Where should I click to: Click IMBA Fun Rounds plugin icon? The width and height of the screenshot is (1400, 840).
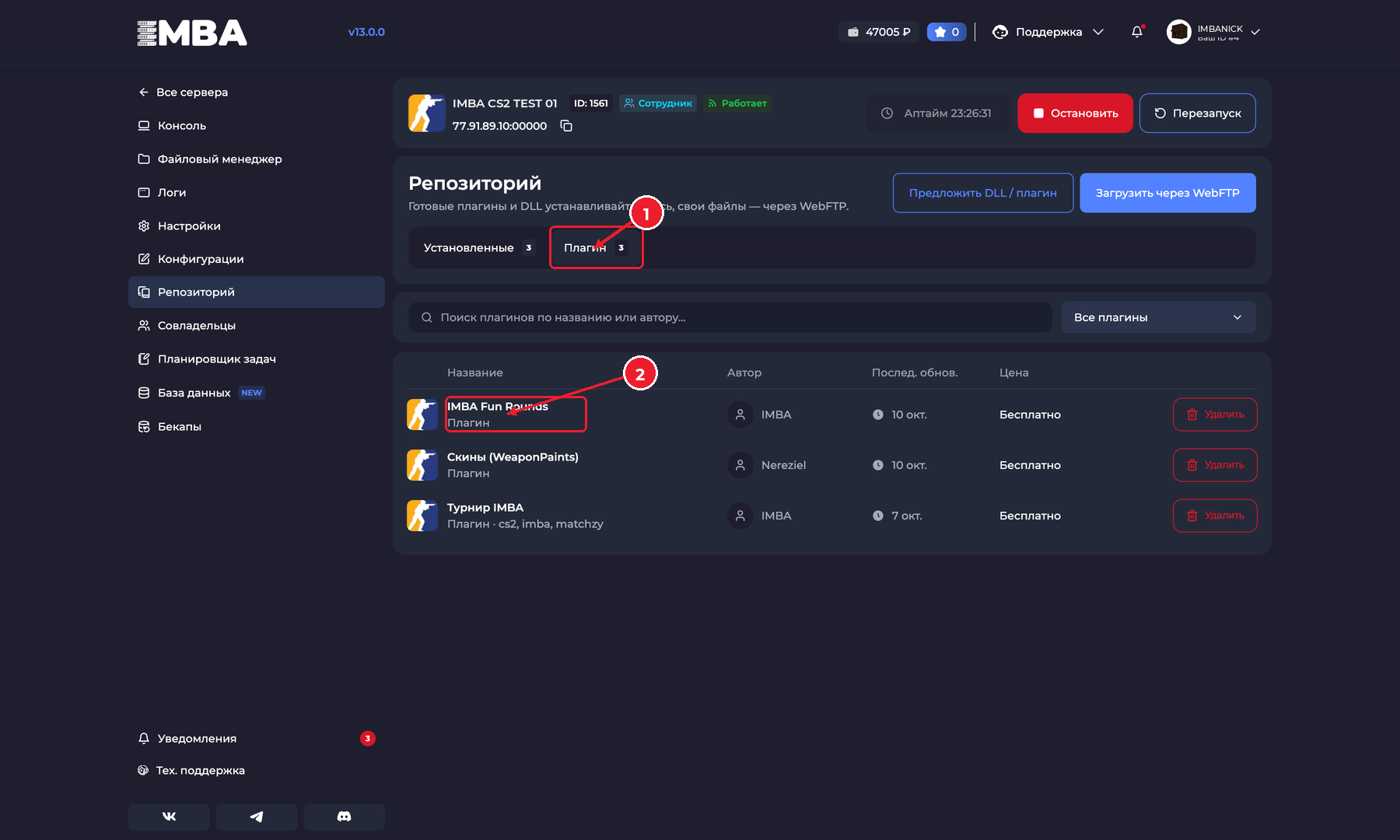pos(422,415)
